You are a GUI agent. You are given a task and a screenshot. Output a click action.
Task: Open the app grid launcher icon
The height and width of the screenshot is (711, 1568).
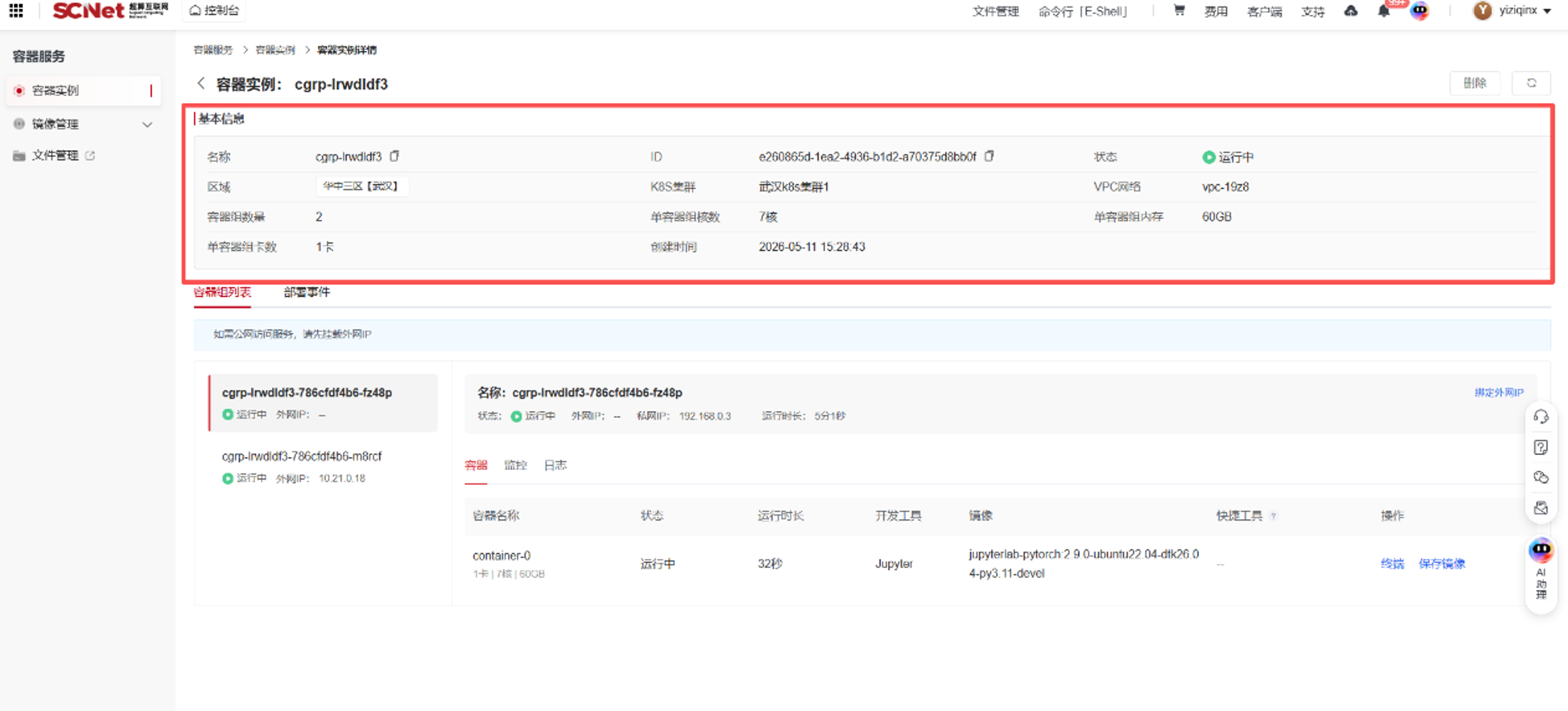point(16,11)
